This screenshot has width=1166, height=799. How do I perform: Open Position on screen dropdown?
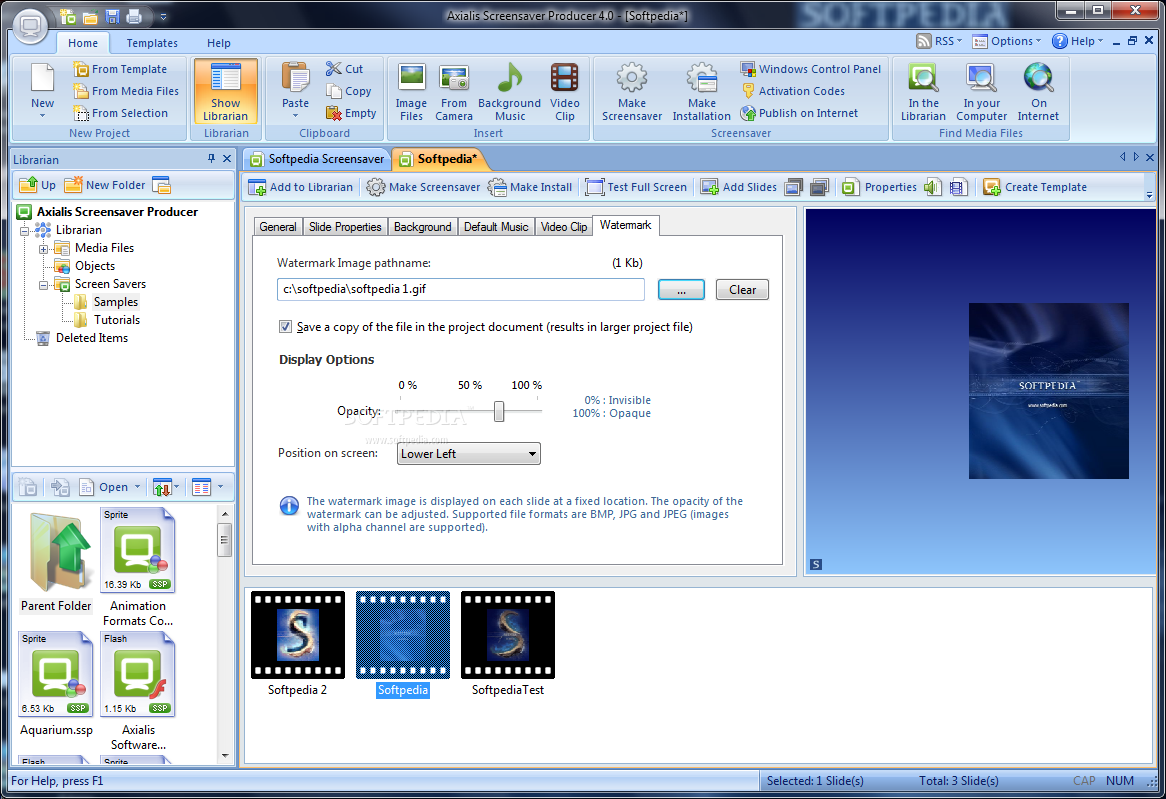click(468, 454)
